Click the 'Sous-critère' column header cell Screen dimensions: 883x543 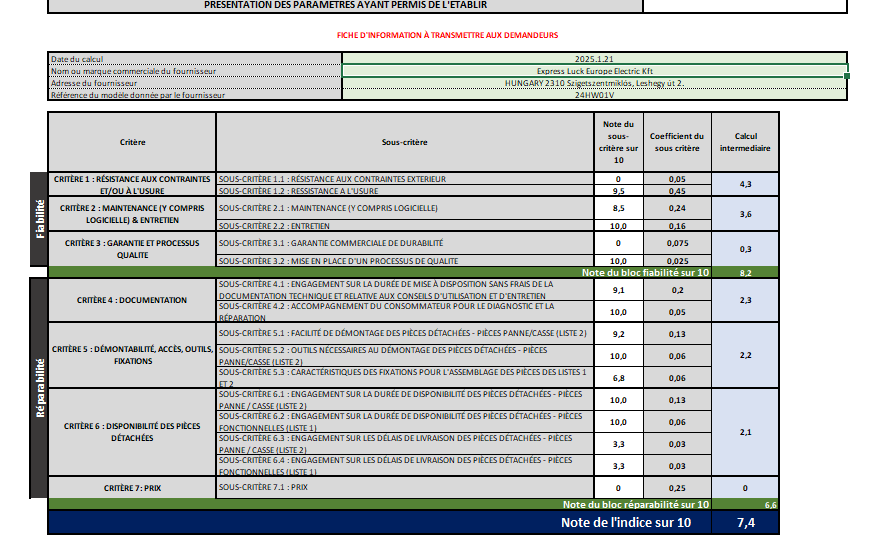pos(405,143)
